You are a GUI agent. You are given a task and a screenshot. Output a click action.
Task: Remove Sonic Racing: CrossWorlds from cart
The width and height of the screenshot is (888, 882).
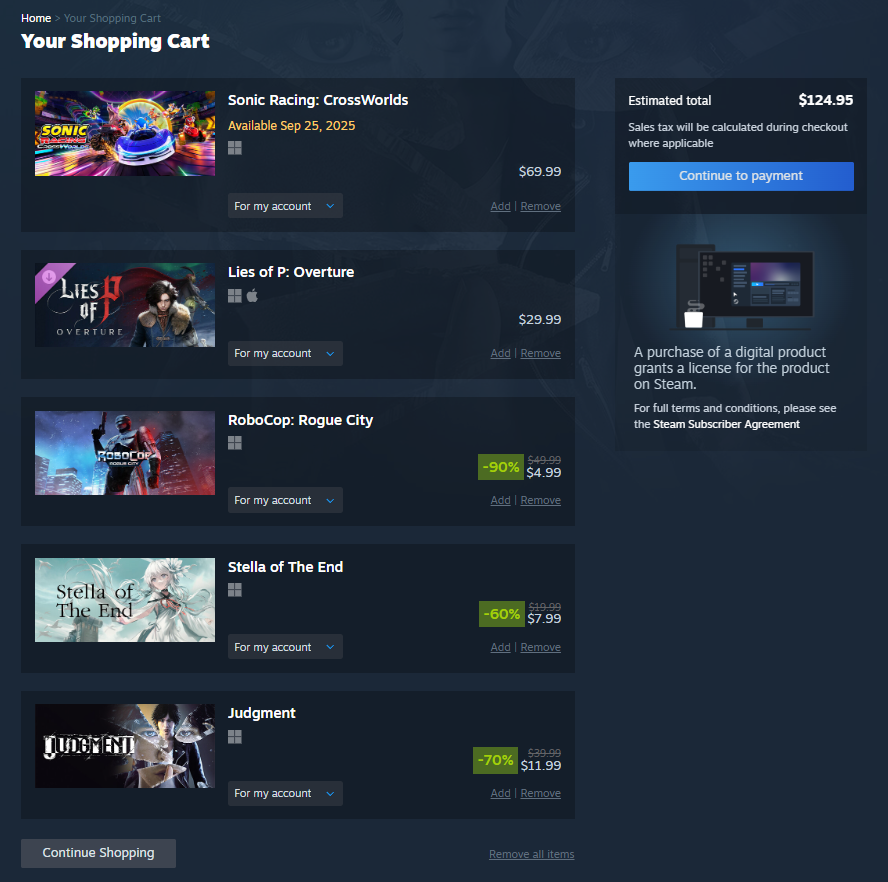point(540,207)
